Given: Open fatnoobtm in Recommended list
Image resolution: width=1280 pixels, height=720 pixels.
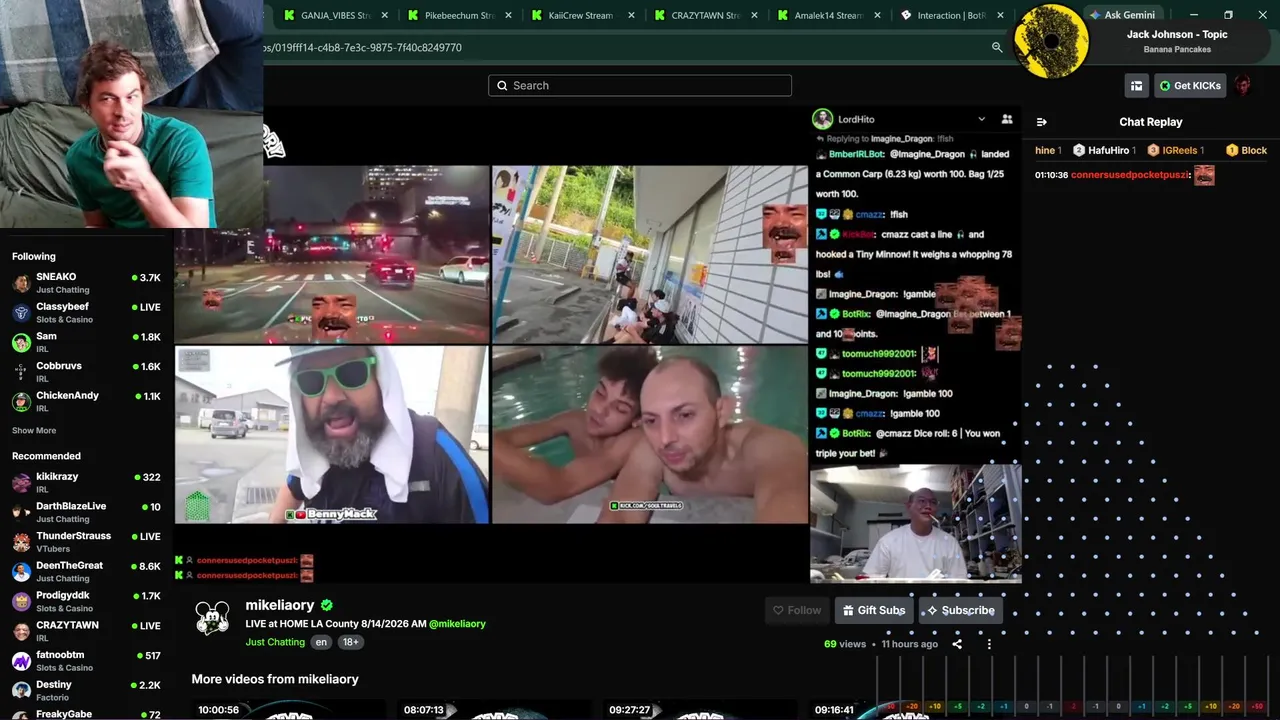Looking at the screenshot, I should [87, 661].
